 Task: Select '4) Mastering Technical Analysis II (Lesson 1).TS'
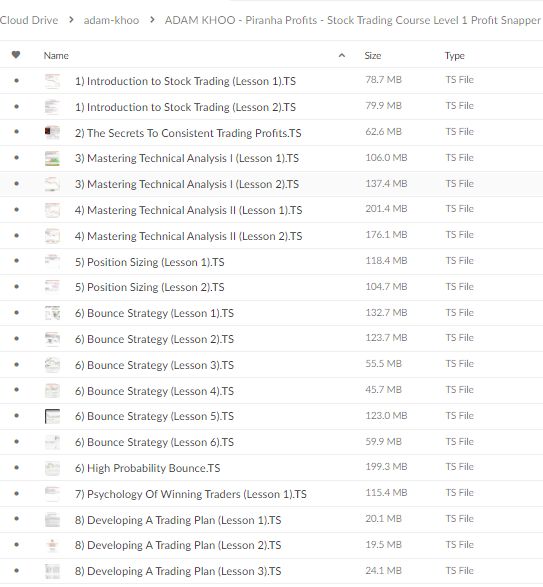[x=188, y=210]
